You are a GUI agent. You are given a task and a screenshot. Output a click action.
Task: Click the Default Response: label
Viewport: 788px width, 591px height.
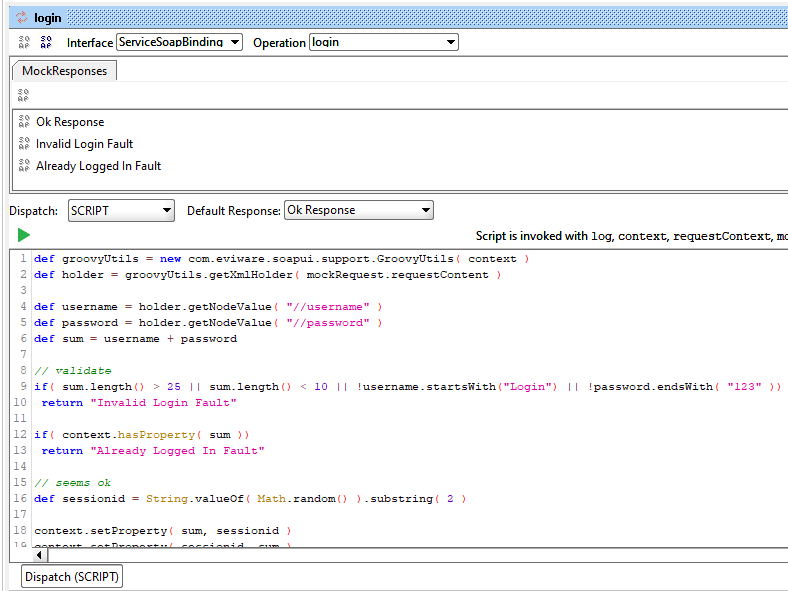(234, 211)
